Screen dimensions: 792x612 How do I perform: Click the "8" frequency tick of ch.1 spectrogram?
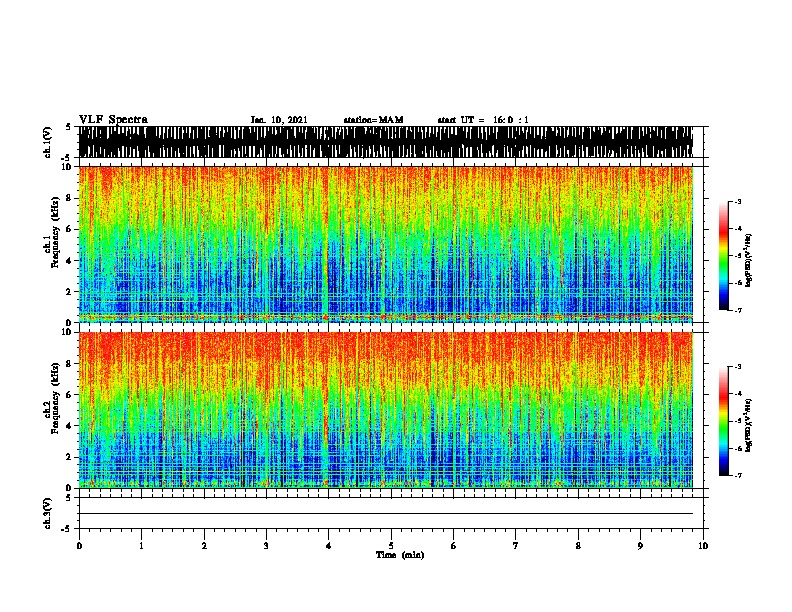[x=70, y=198]
